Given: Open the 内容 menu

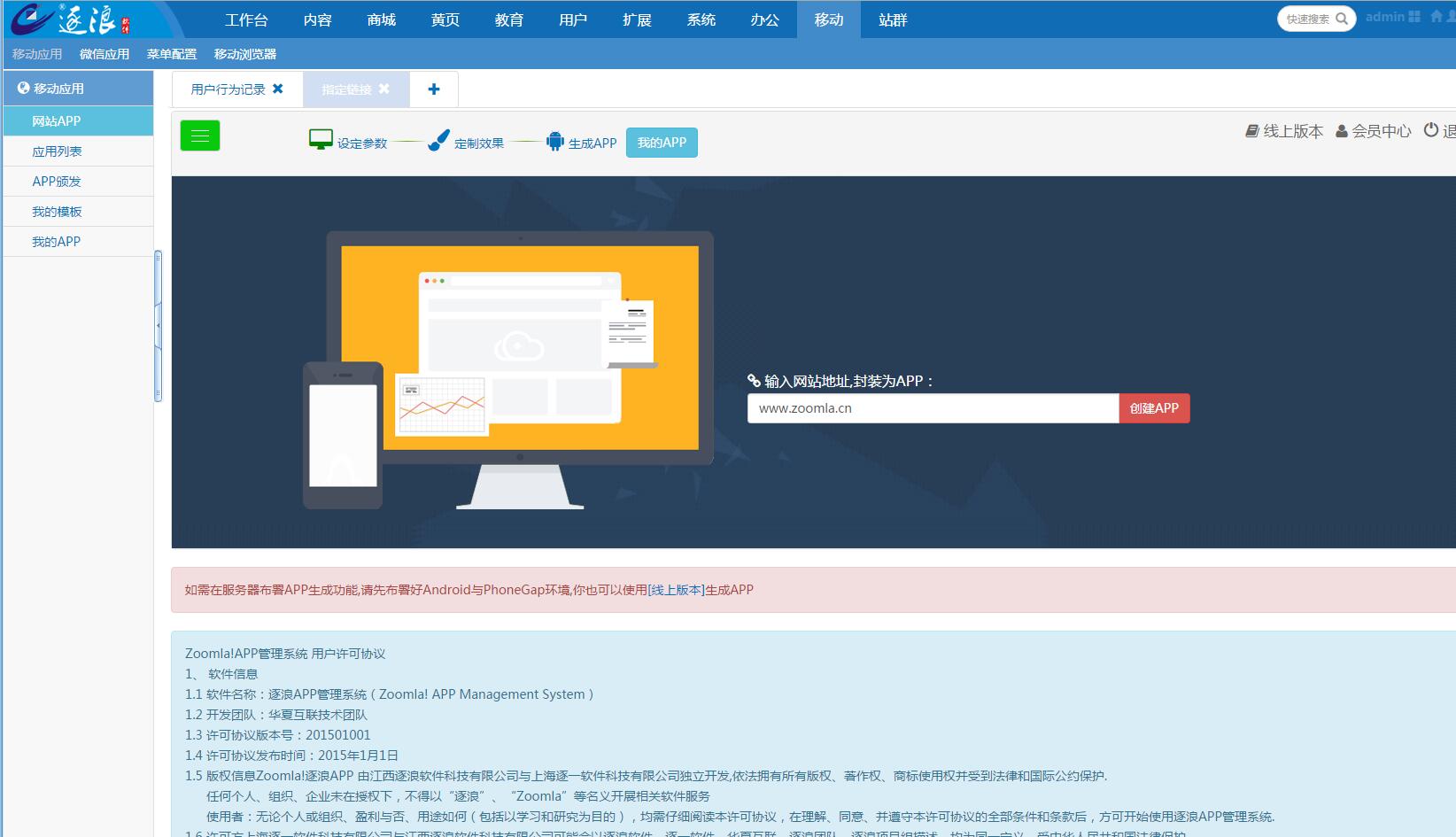Looking at the screenshot, I should (x=317, y=19).
